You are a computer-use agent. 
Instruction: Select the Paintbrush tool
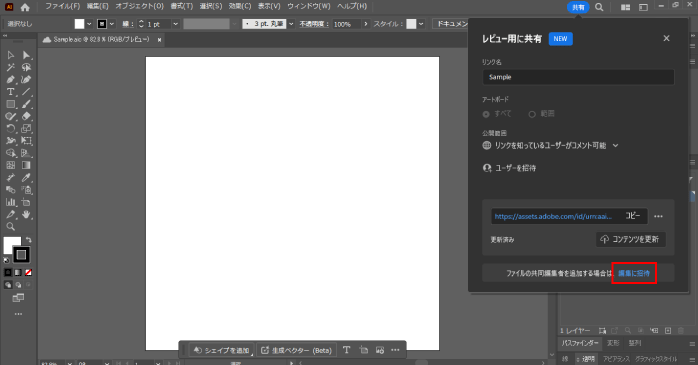point(26,104)
